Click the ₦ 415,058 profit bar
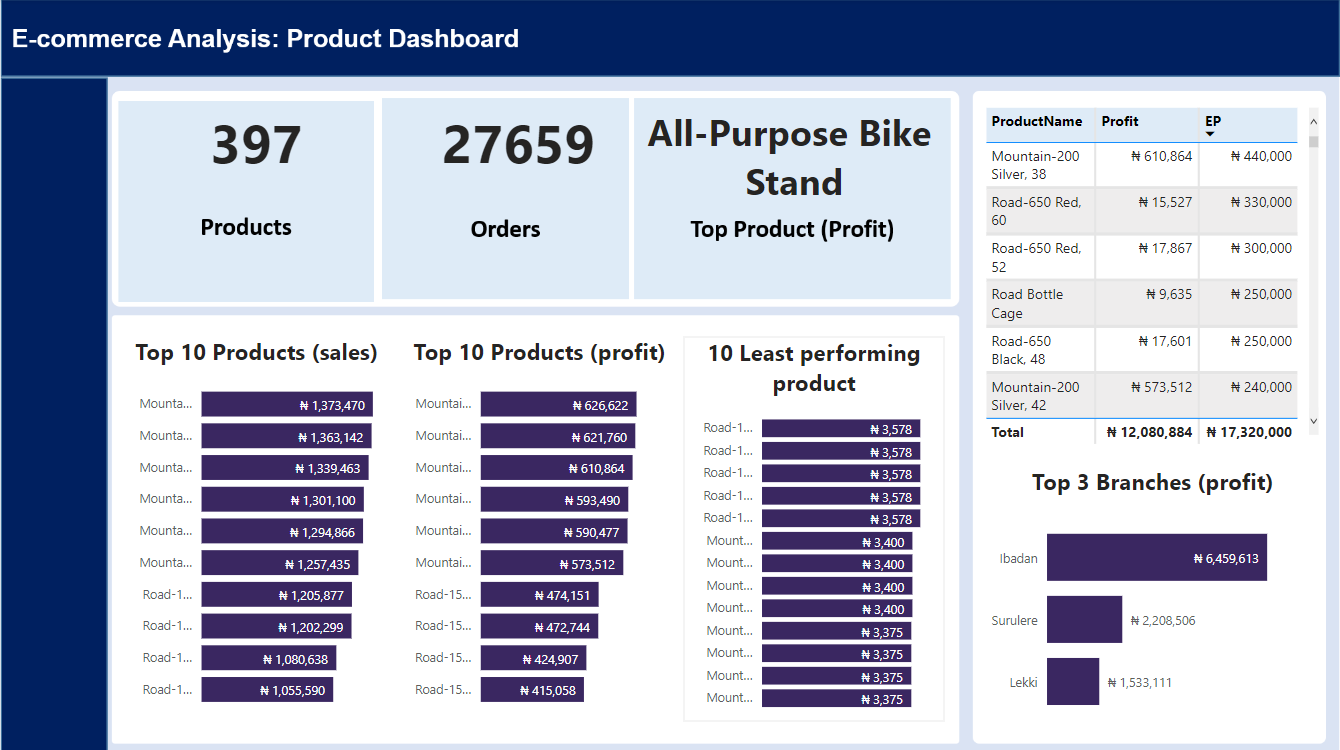The image size is (1340, 750). tap(532, 690)
